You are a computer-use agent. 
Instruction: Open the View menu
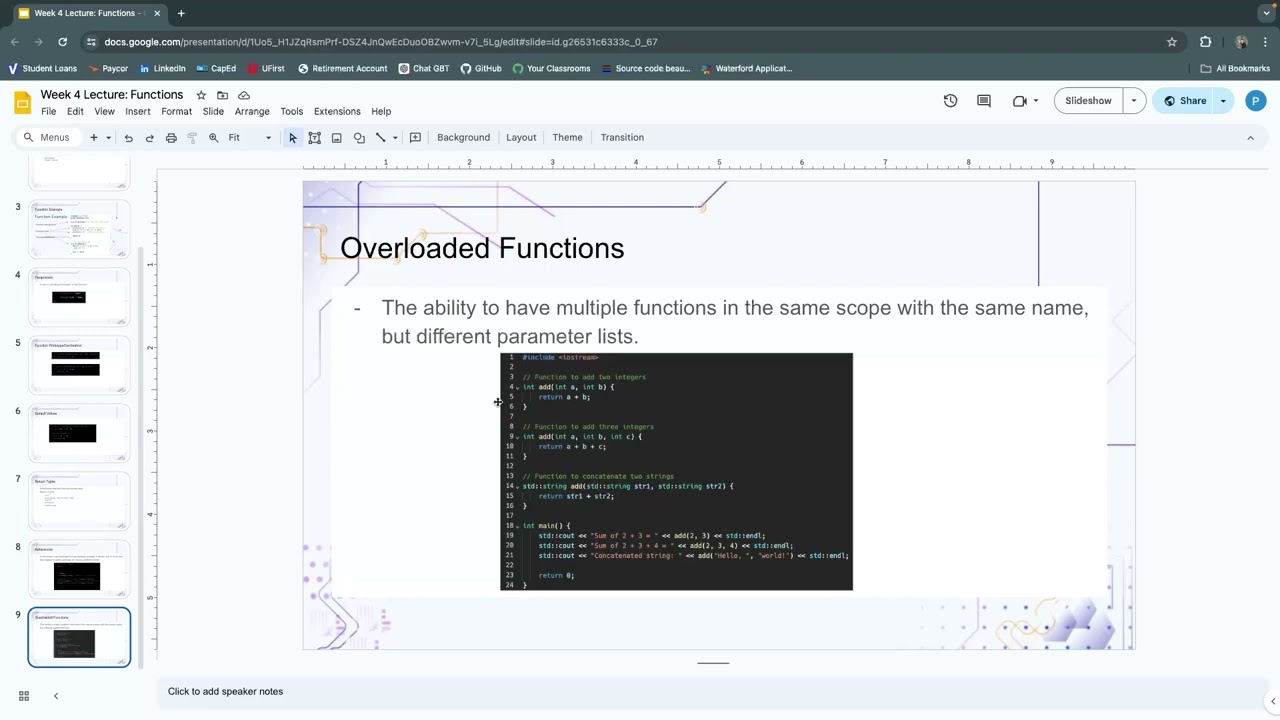104,112
